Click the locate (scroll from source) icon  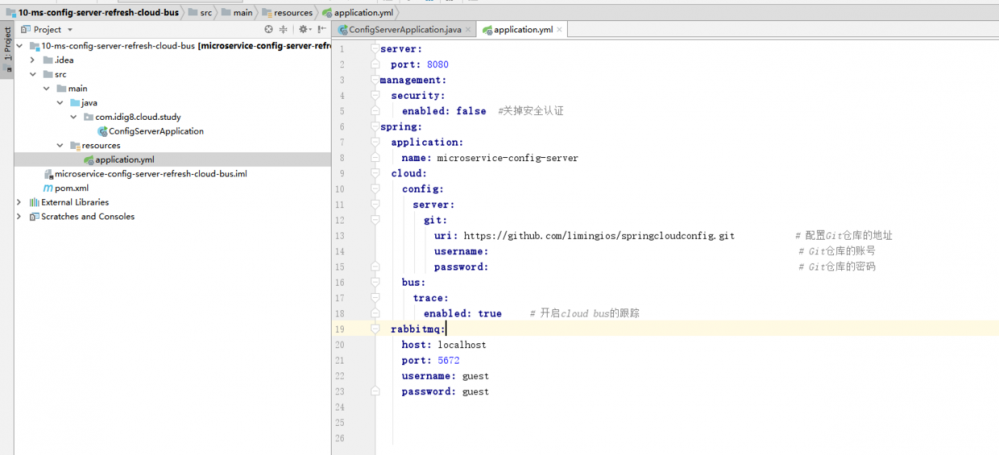268,30
